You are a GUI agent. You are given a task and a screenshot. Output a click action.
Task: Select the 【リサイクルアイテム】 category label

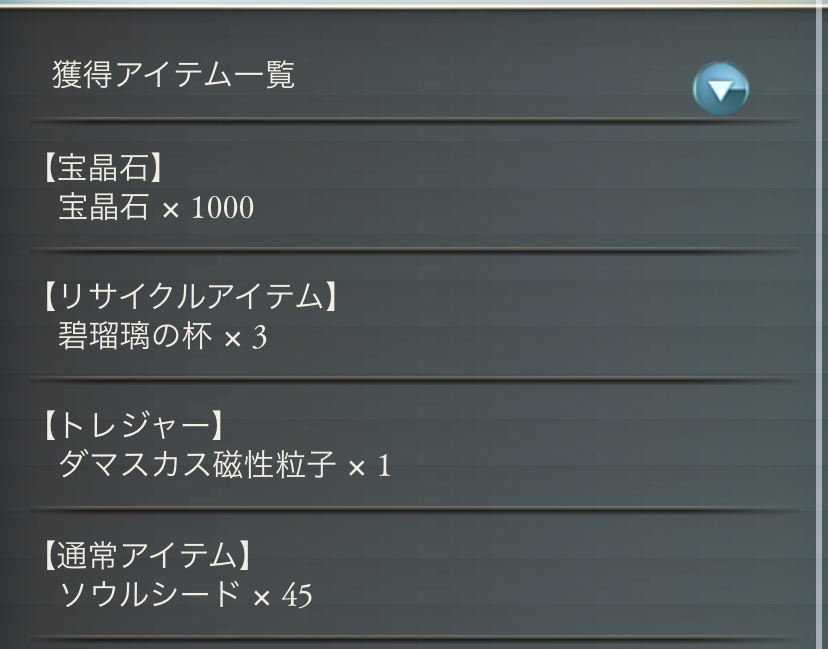point(188,297)
